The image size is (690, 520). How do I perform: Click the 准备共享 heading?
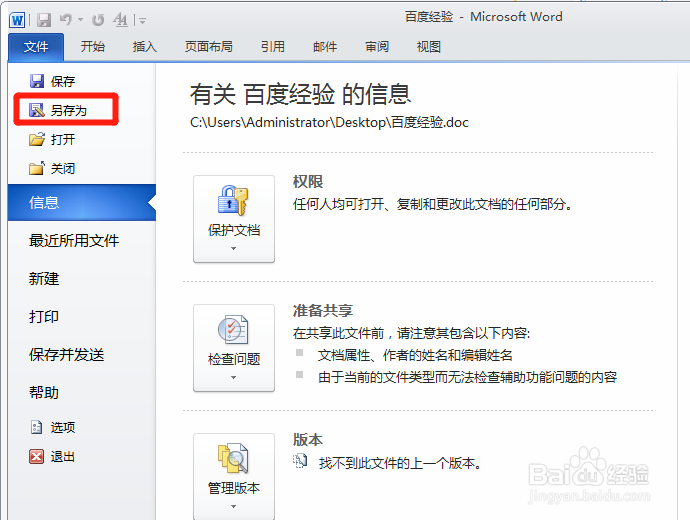click(x=323, y=311)
